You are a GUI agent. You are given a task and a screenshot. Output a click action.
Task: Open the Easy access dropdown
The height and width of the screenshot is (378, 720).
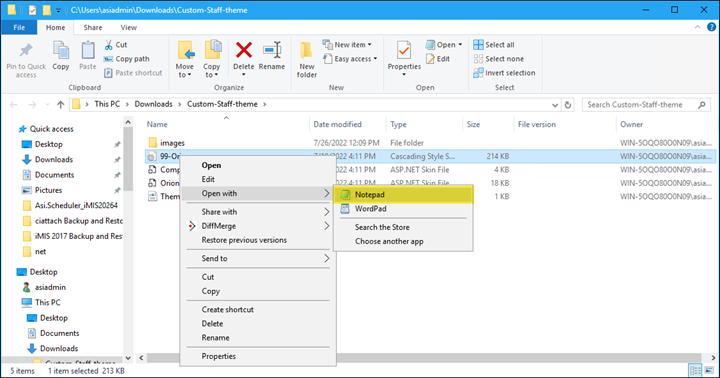(350, 59)
